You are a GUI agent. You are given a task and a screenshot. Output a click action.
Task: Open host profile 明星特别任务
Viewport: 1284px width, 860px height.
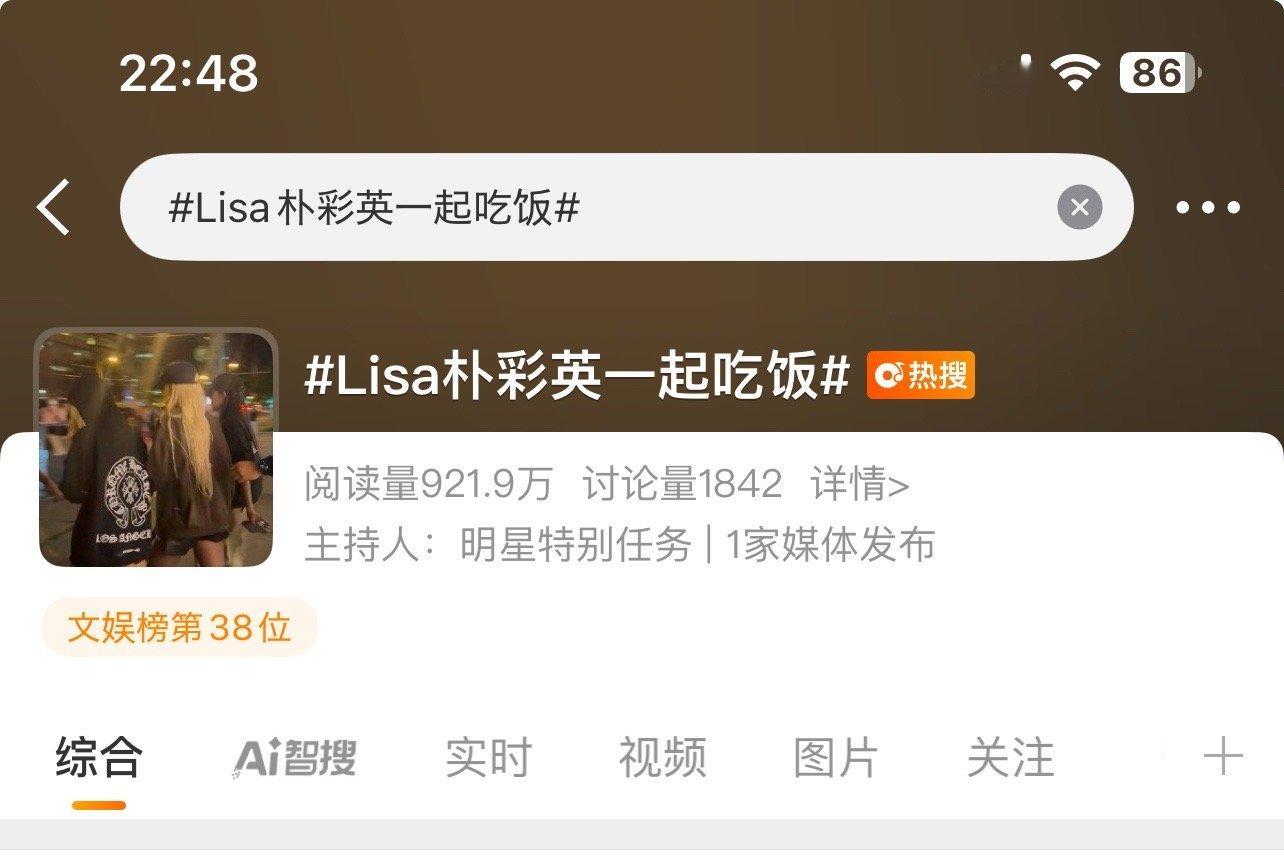click(x=576, y=546)
